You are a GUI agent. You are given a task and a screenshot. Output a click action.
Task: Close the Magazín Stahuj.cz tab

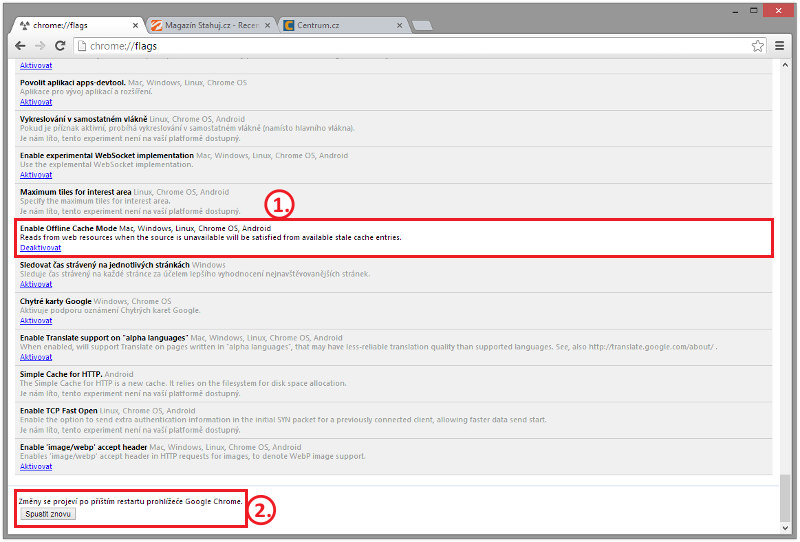(x=267, y=25)
